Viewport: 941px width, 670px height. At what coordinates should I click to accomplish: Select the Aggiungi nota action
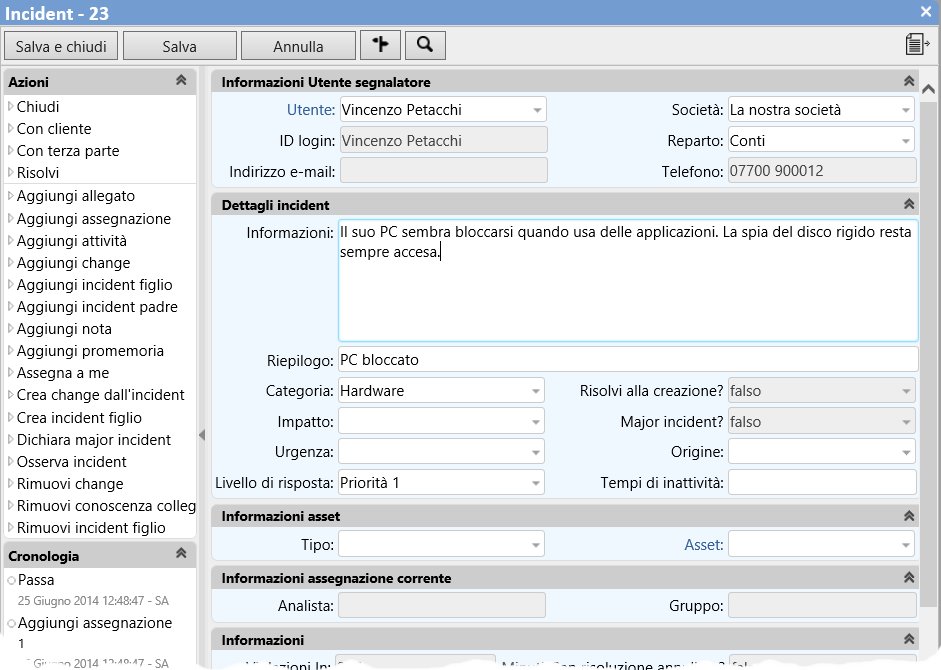[64, 329]
